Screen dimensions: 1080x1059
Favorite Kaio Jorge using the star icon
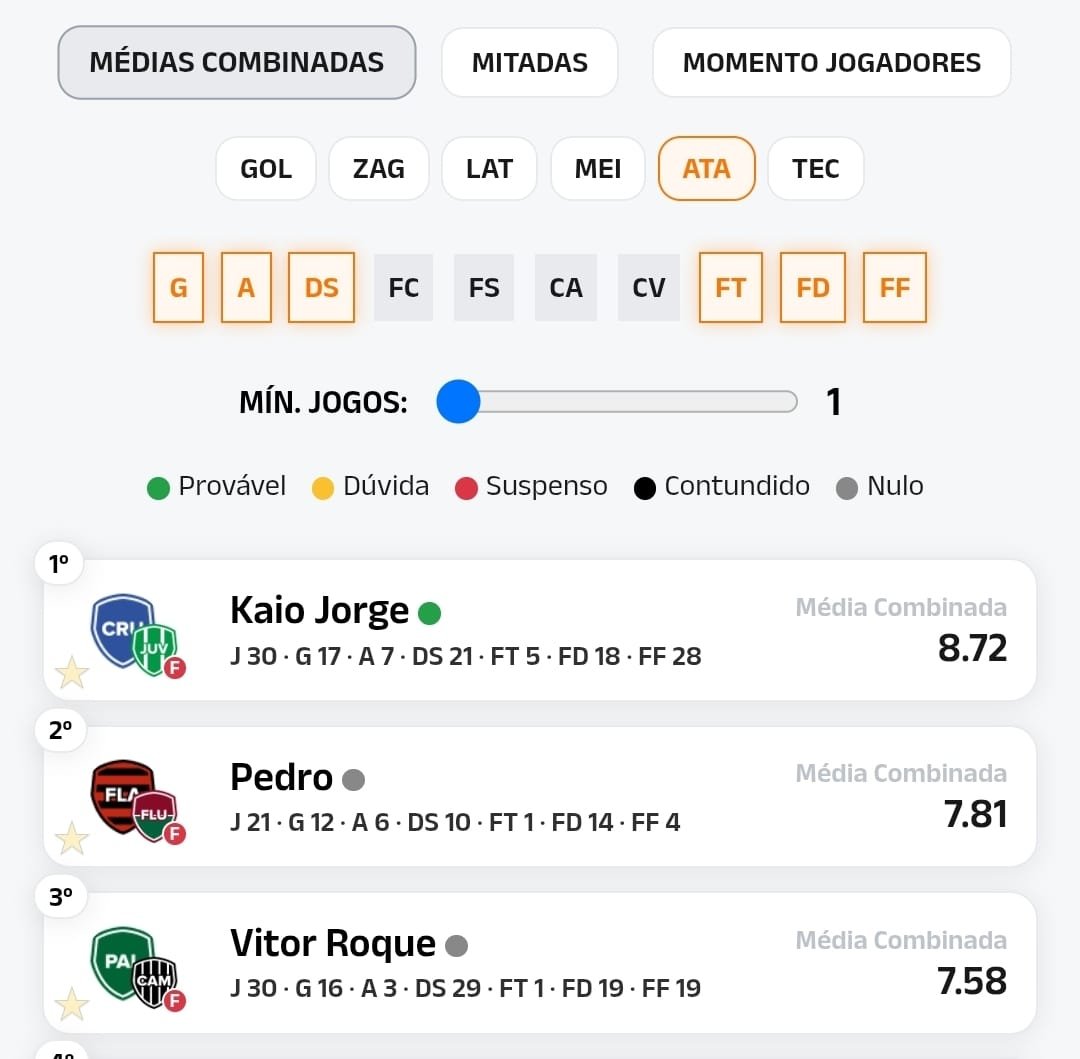(x=71, y=673)
